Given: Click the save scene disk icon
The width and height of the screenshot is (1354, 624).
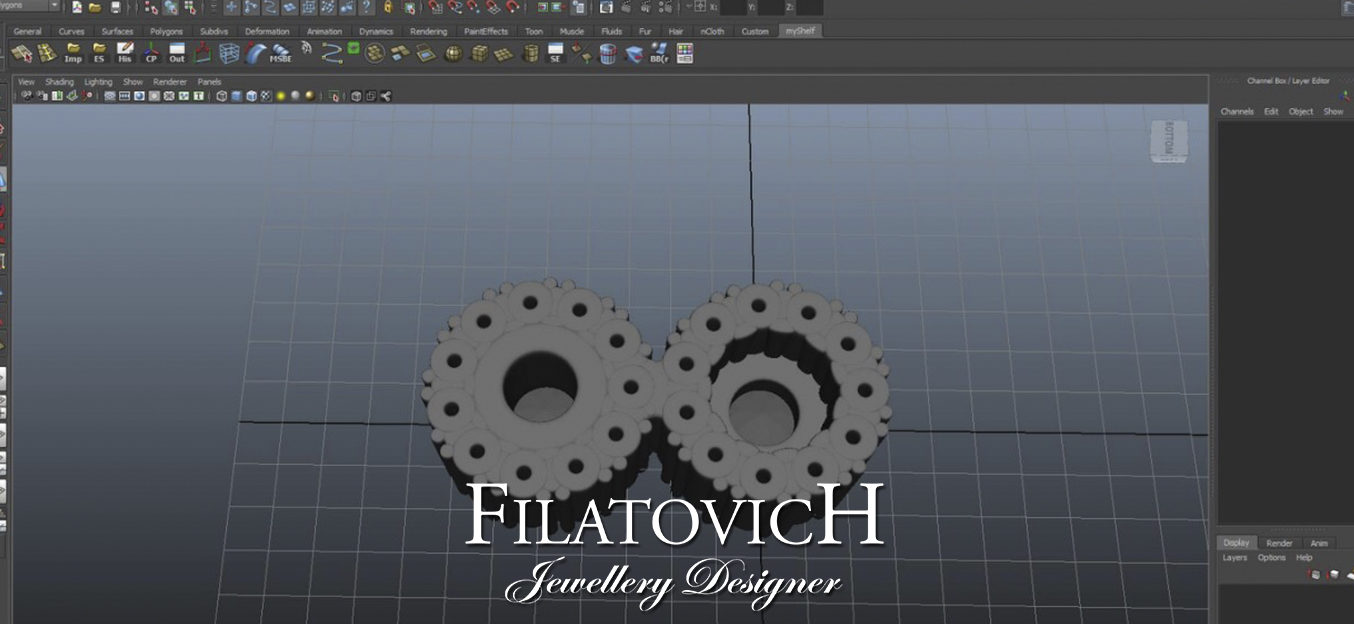Looking at the screenshot, I should [116, 8].
